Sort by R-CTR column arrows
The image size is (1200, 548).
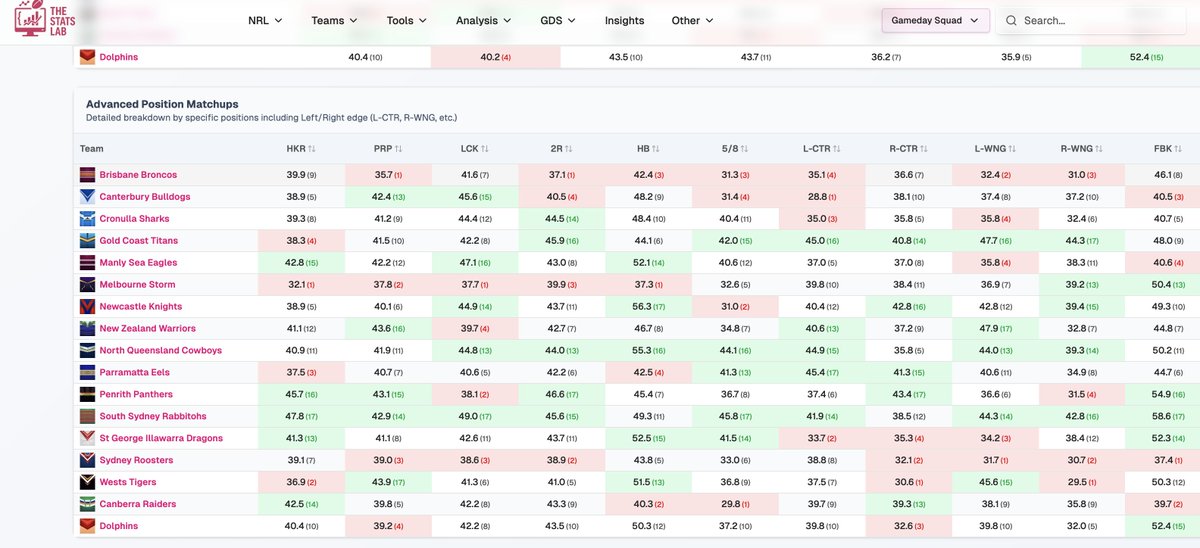coord(925,150)
